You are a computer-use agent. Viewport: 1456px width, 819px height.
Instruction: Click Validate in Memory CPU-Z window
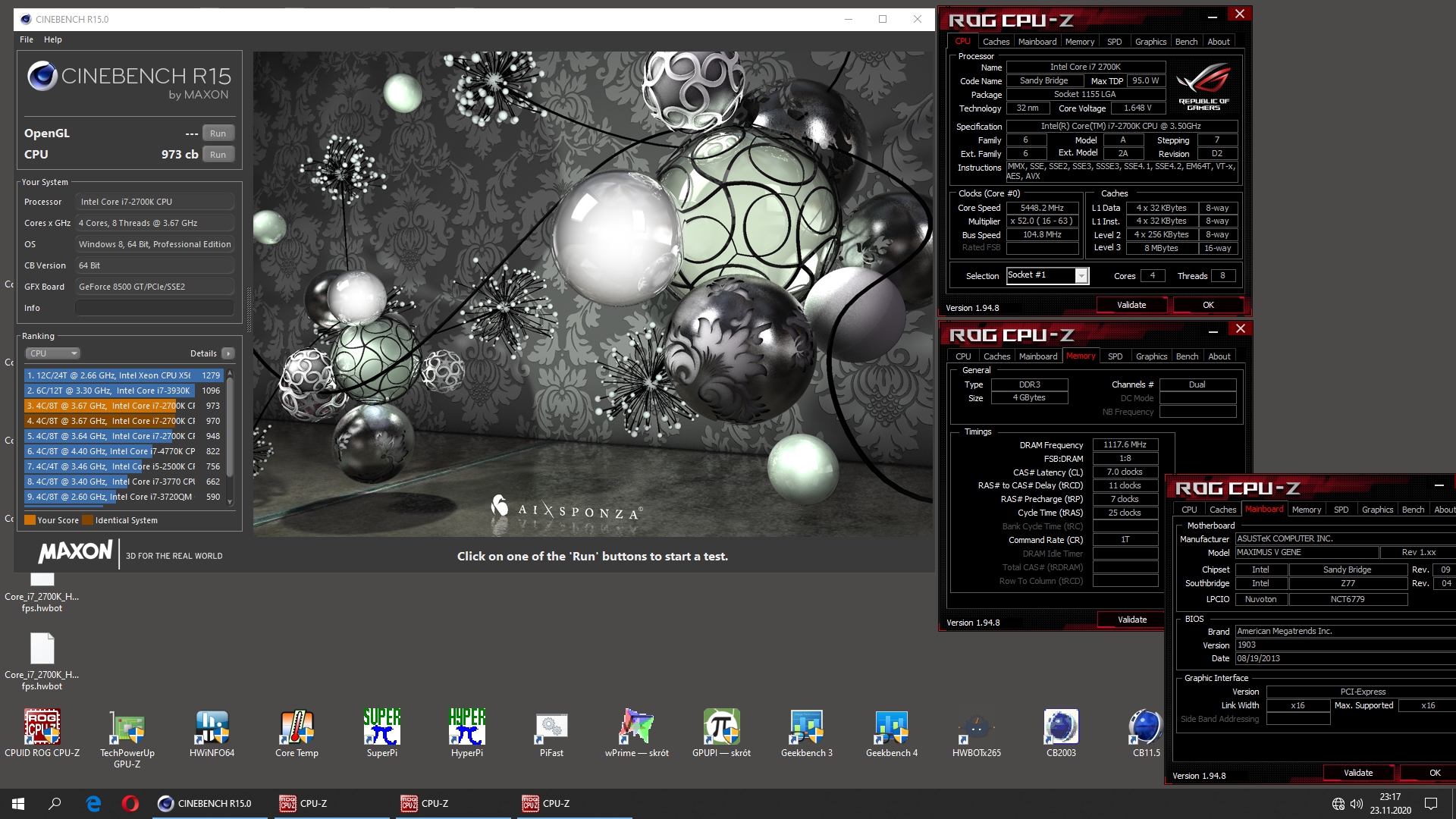pyautogui.click(x=1131, y=620)
